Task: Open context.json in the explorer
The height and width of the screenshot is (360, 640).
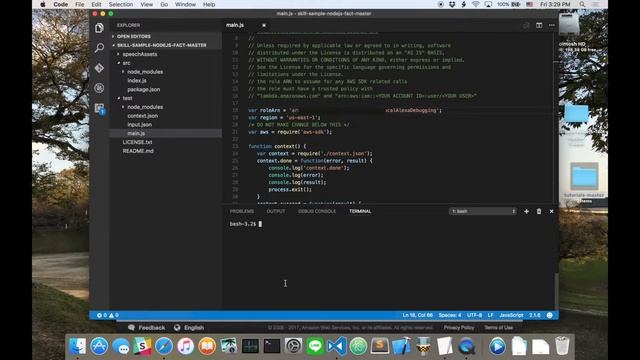Action: [x=142, y=116]
